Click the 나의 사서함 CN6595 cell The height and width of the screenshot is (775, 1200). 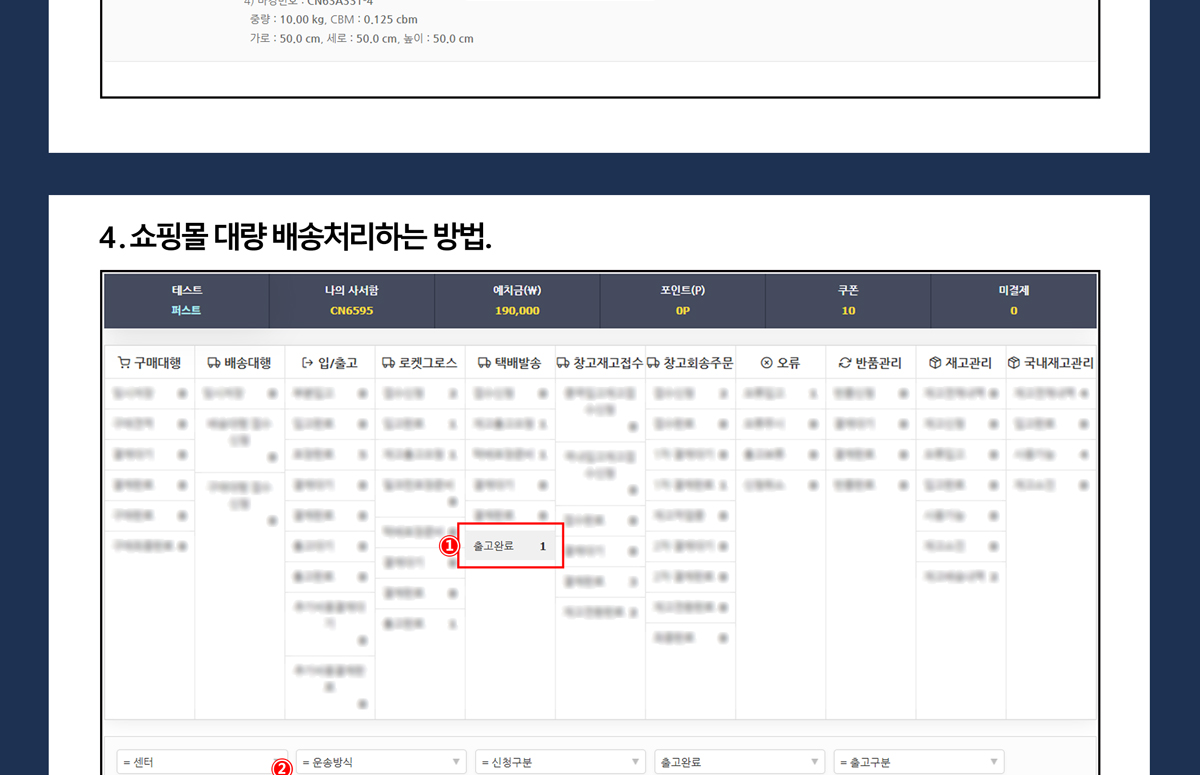point(352,301)
